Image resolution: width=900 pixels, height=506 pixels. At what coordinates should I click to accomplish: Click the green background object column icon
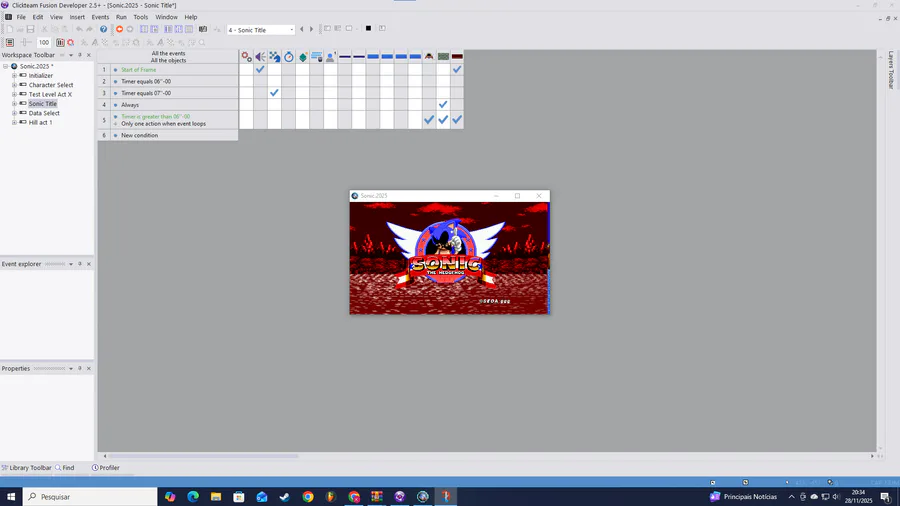coord(443,56)
